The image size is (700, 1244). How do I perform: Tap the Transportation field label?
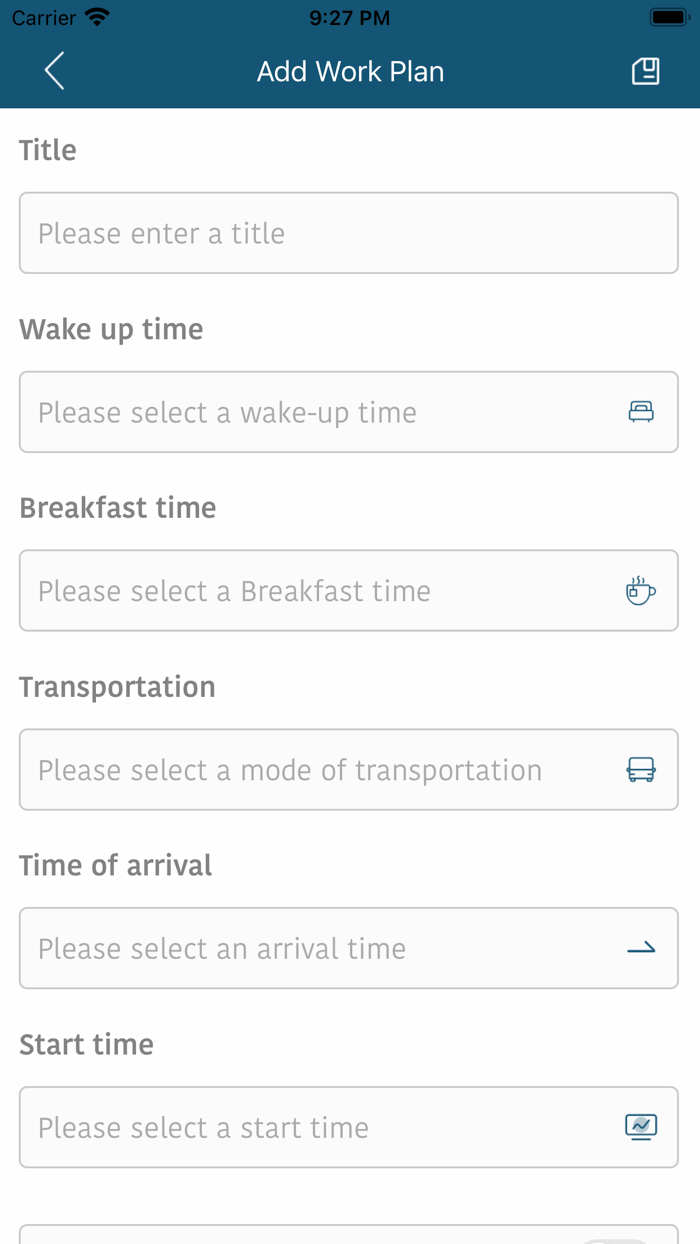117,687
